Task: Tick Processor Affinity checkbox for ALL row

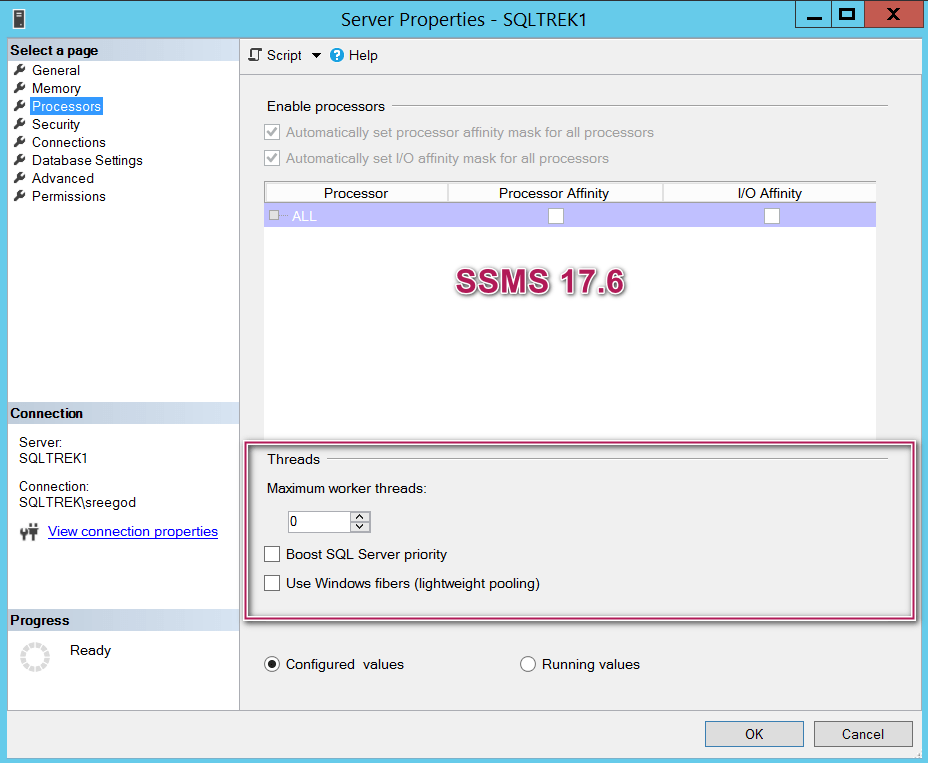Action: (556, 216)
